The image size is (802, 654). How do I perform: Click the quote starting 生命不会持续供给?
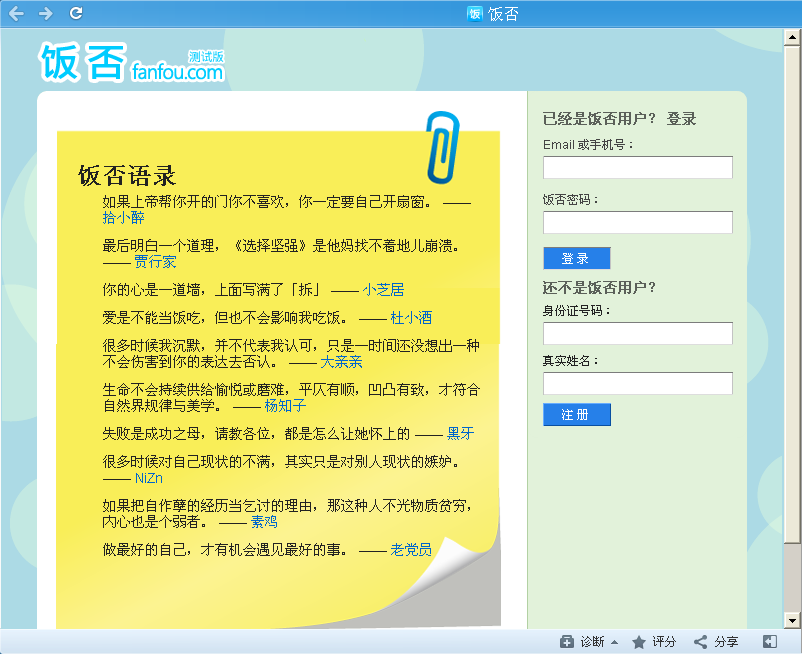[x=291, y=397]
